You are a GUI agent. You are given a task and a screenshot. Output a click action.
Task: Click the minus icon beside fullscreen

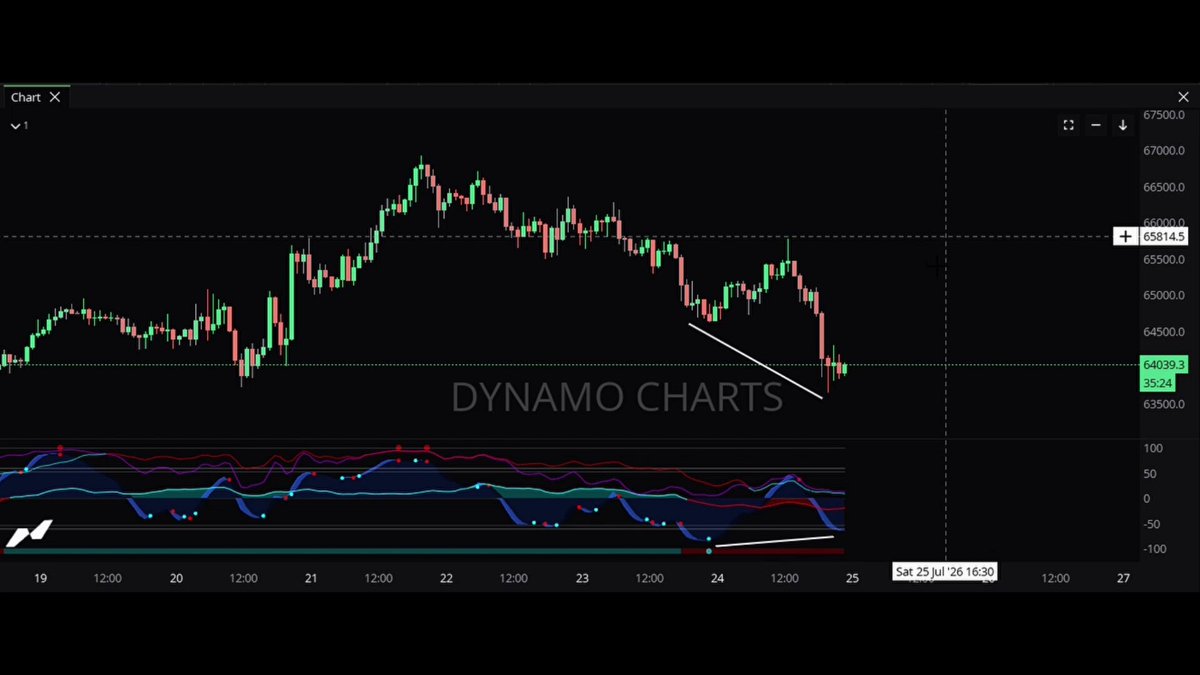[x=1096, y=125]
